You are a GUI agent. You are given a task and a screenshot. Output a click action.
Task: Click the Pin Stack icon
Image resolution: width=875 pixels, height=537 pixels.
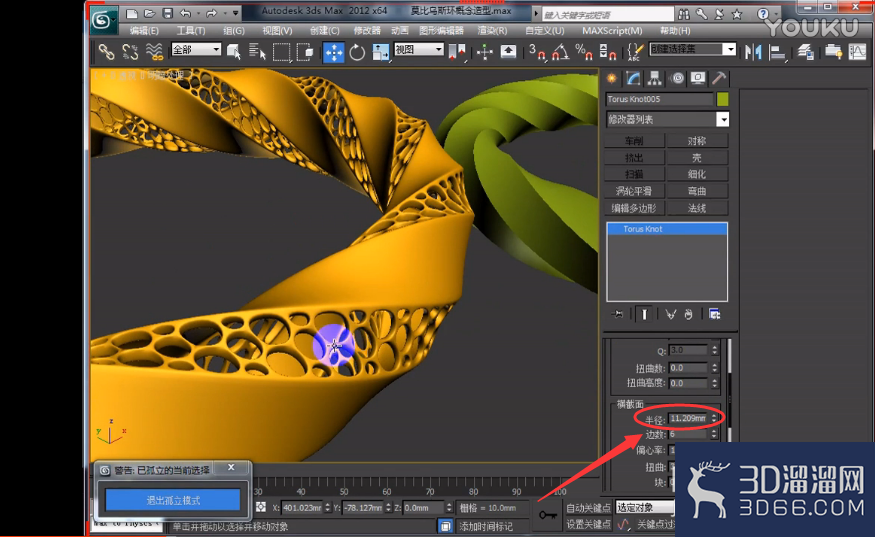pyautogui.click(x=618, y=314)
